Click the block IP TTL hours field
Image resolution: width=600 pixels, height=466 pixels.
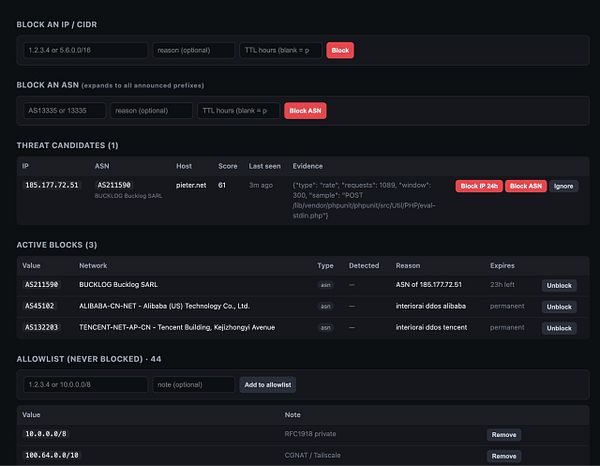coord(280,50)
